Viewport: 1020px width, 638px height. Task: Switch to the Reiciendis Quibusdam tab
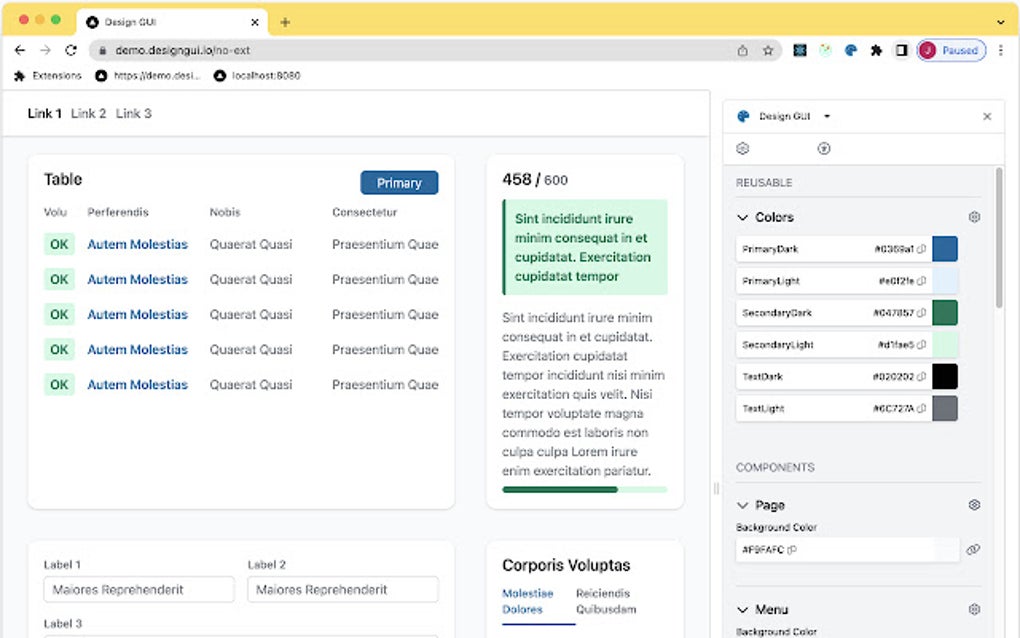(606, 601)
